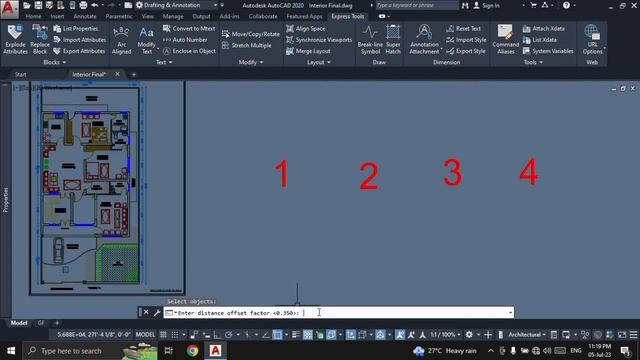Click Import Attributes in Blocks panel
Image resolution: width=640 pixels, height=360 pixels.
[80, 40]
